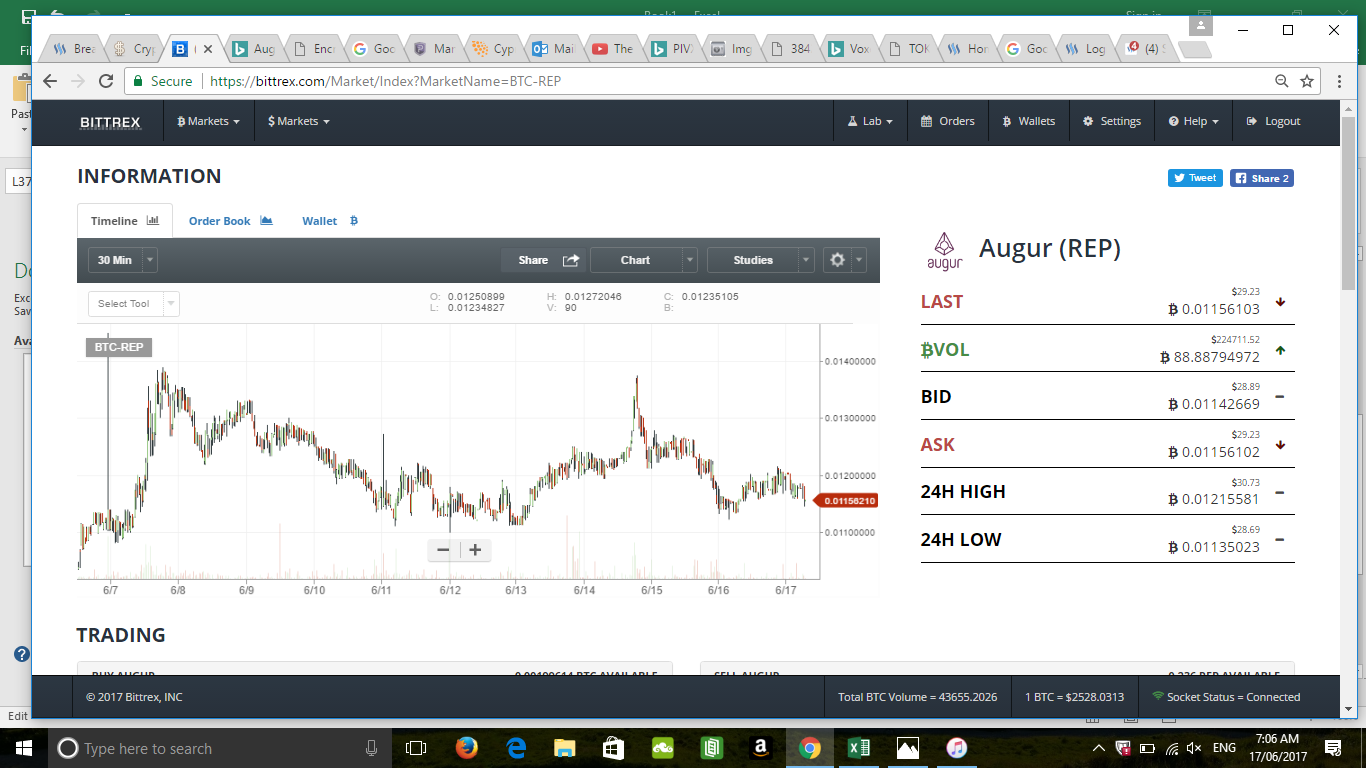Open File Explorer from the taskbar
This screenshot has width=1366, height=768.
565,748
